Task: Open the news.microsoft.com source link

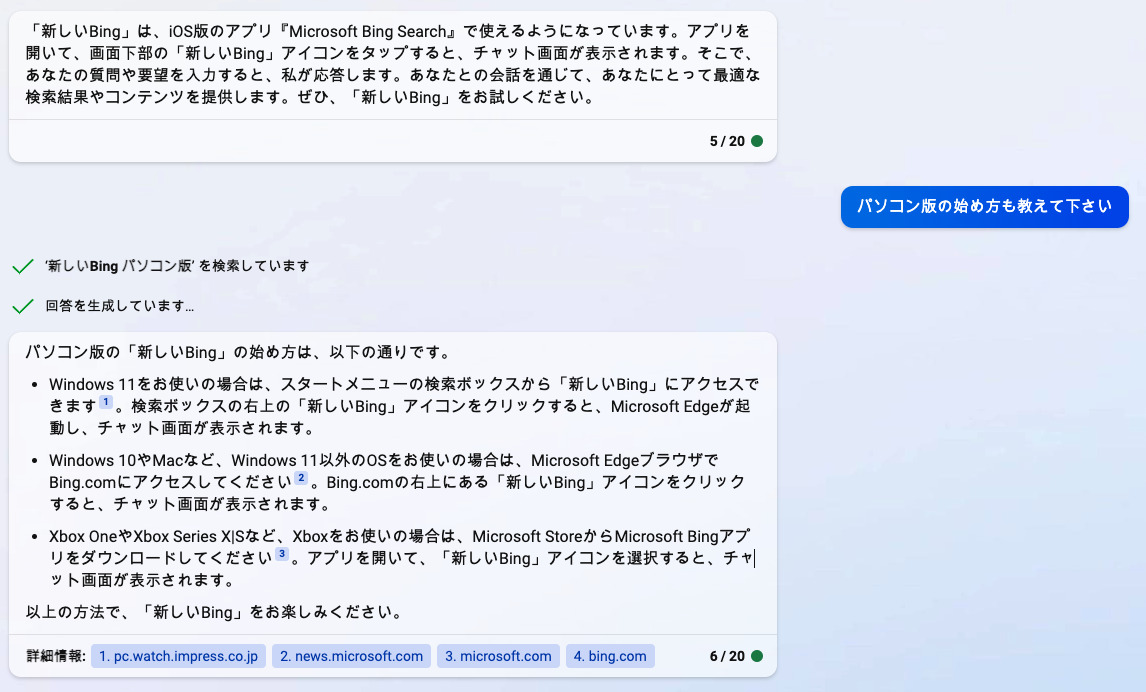Action: pyautogui.click(x=352, y=656)
